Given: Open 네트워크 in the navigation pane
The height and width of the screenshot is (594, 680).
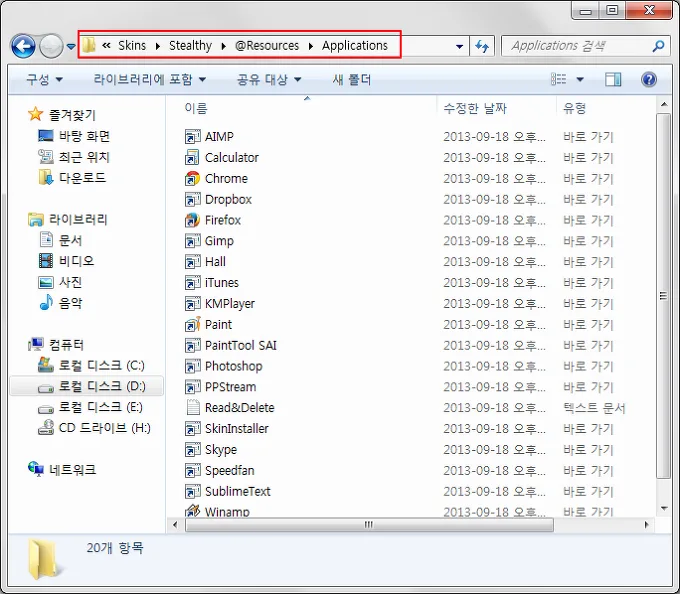Looking at the screenshot, I should tap(72, 470).
